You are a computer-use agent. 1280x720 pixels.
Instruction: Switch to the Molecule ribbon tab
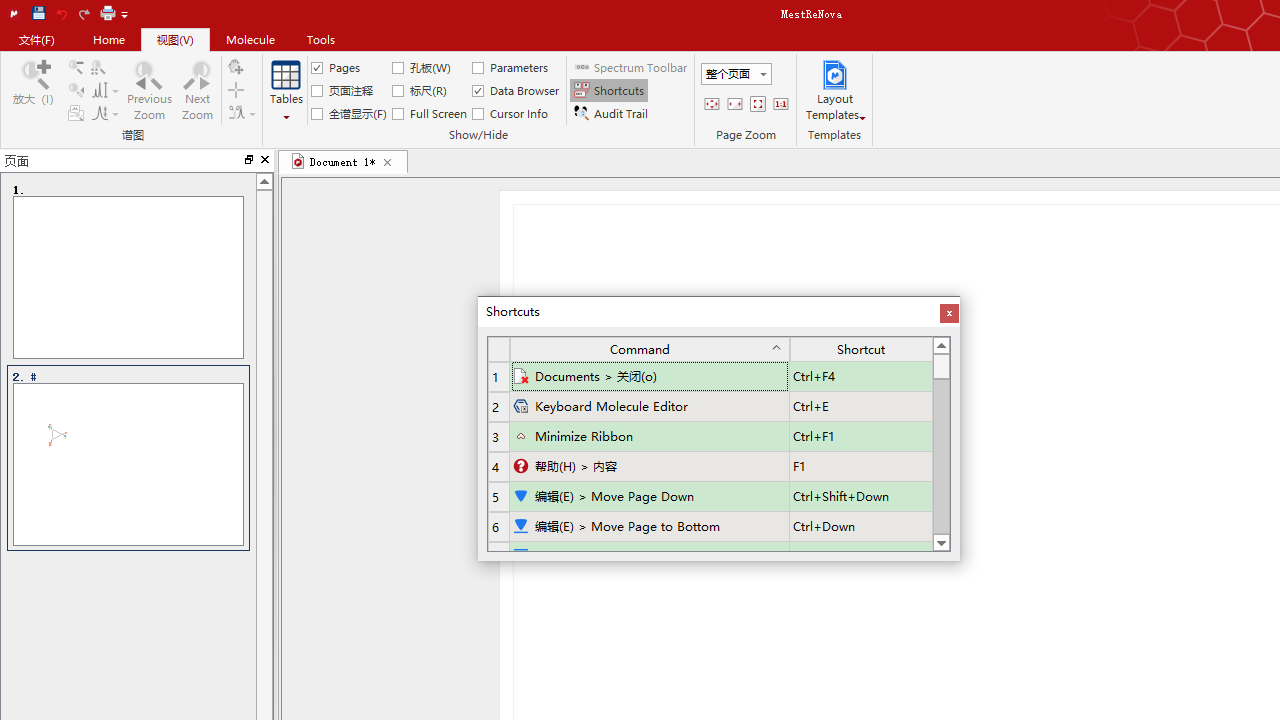(250, 40)
